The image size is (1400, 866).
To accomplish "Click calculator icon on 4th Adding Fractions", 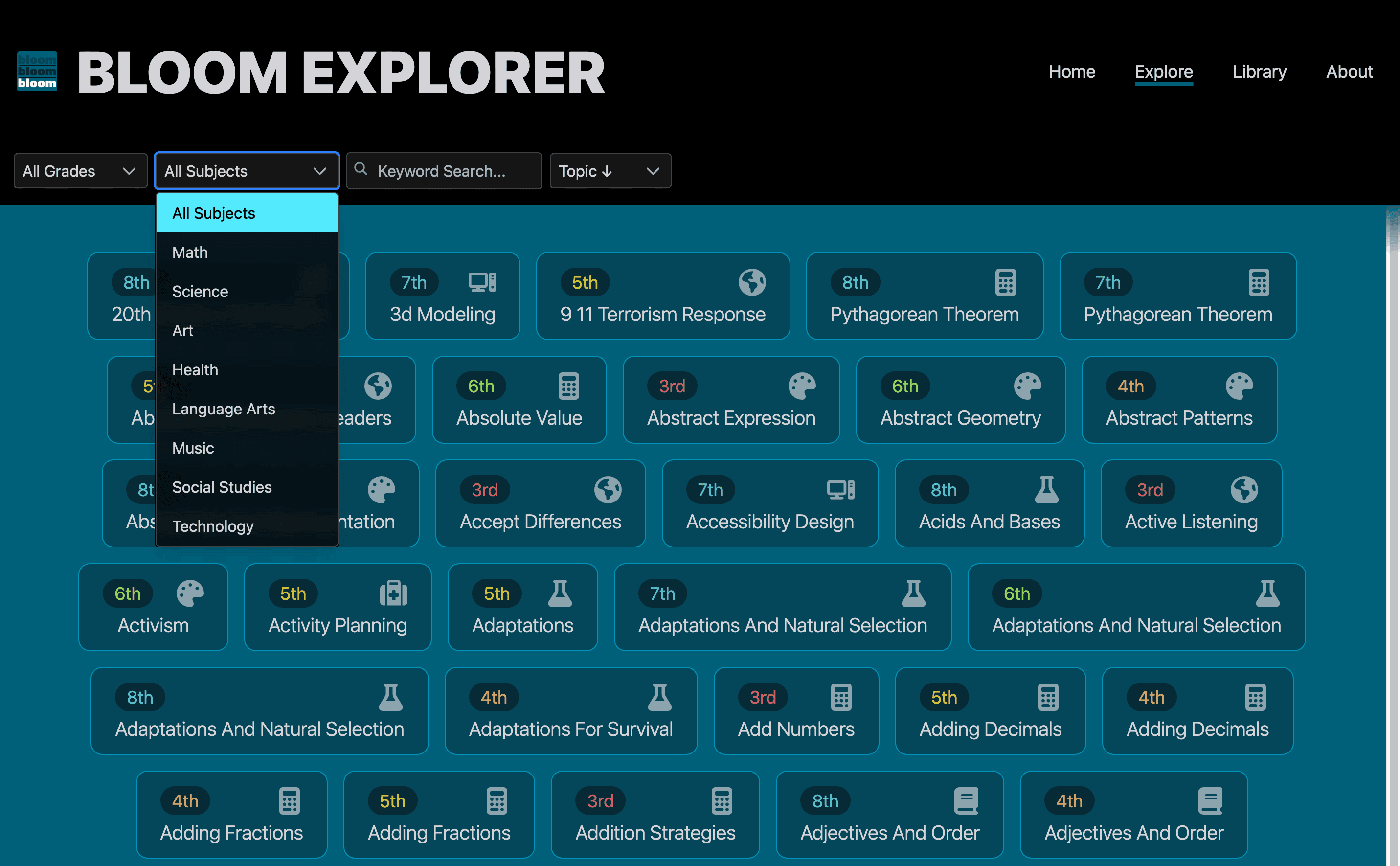I will (x=289, y=801).
